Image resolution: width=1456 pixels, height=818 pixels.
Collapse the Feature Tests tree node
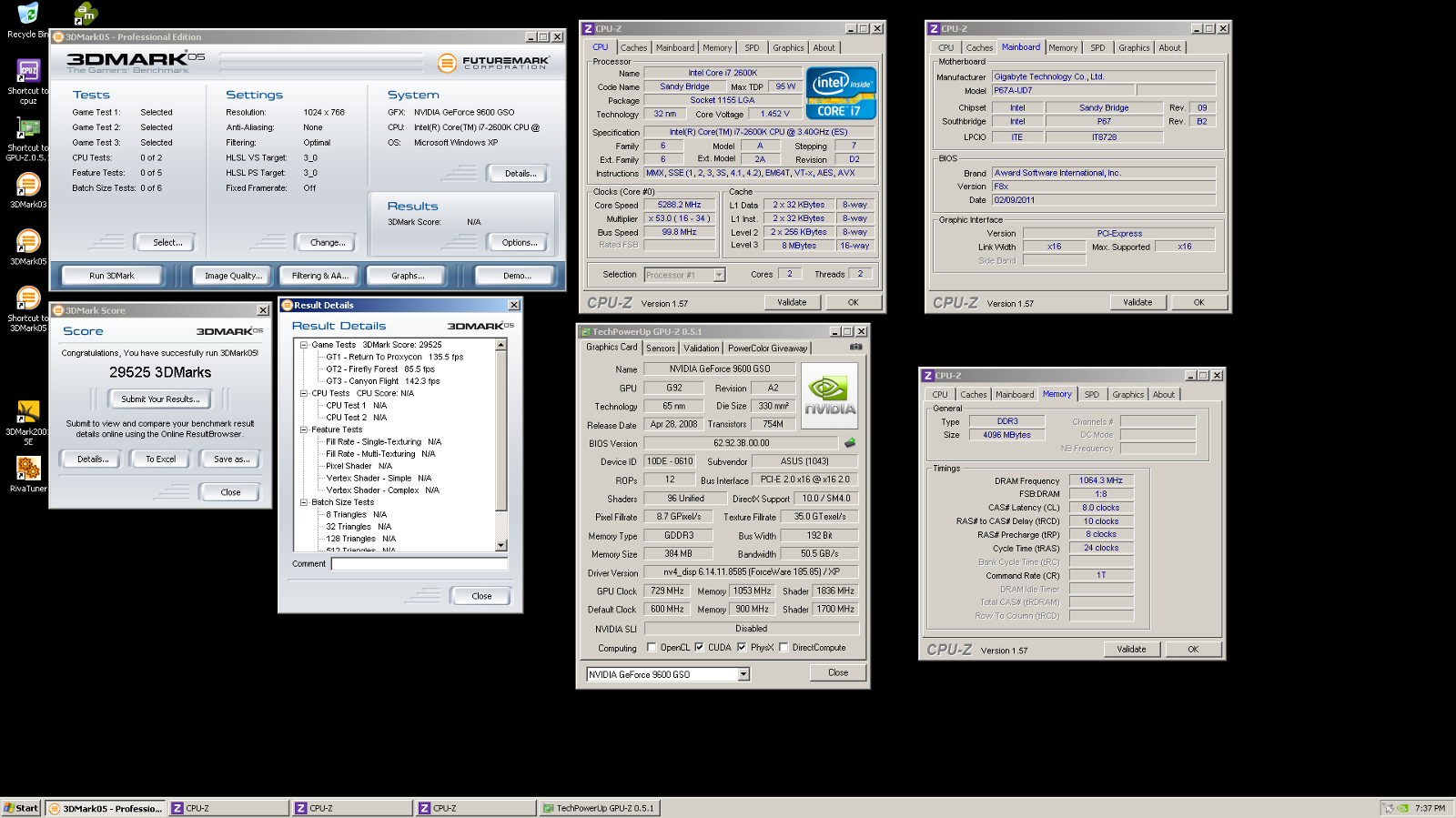click(304, 429)
